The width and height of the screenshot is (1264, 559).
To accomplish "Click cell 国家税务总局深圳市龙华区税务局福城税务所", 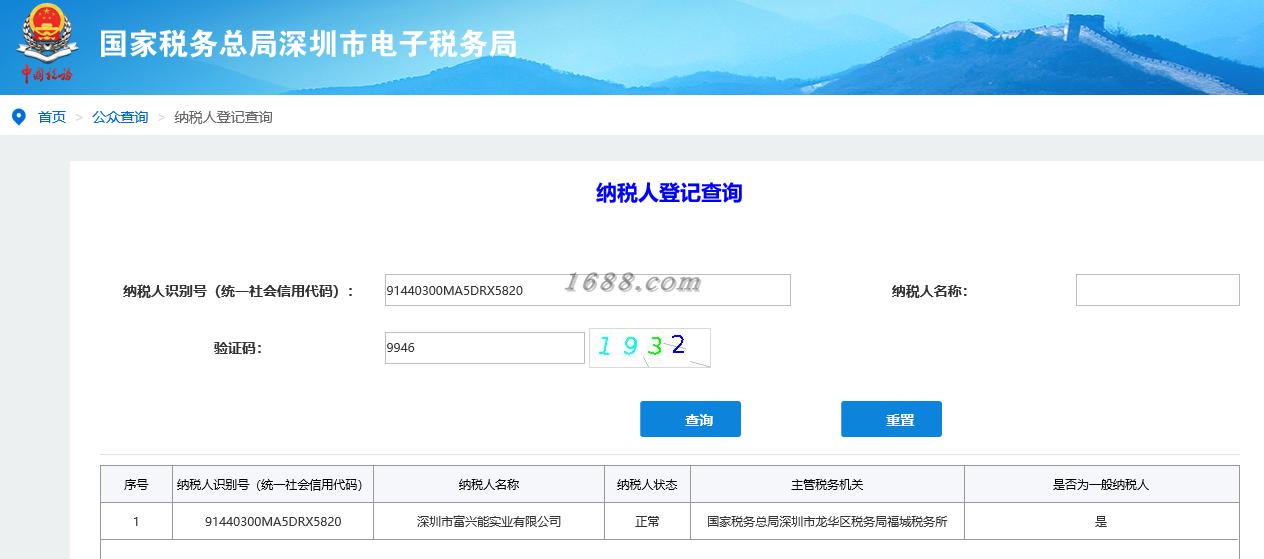I will (827, 521).
